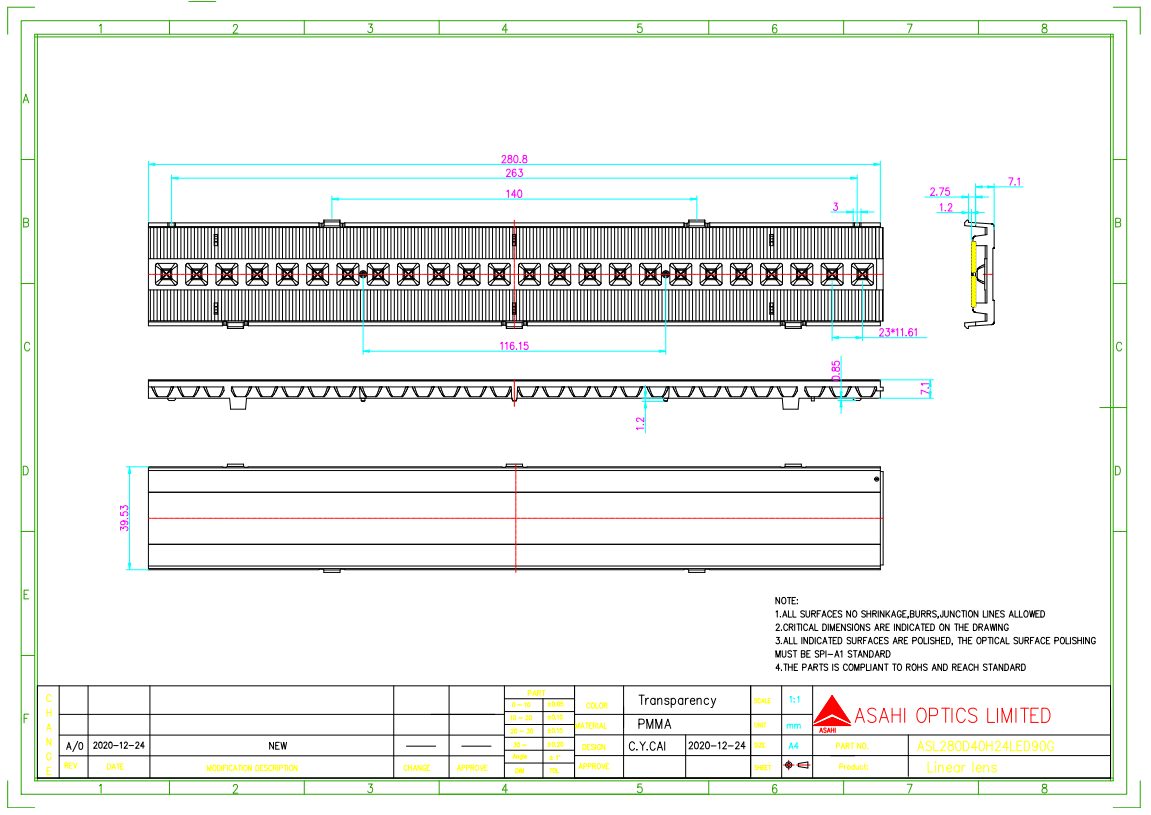The image size is (1151, 815).
Task: Click note 2 about critical dimensions
Action: coord(892,627)
